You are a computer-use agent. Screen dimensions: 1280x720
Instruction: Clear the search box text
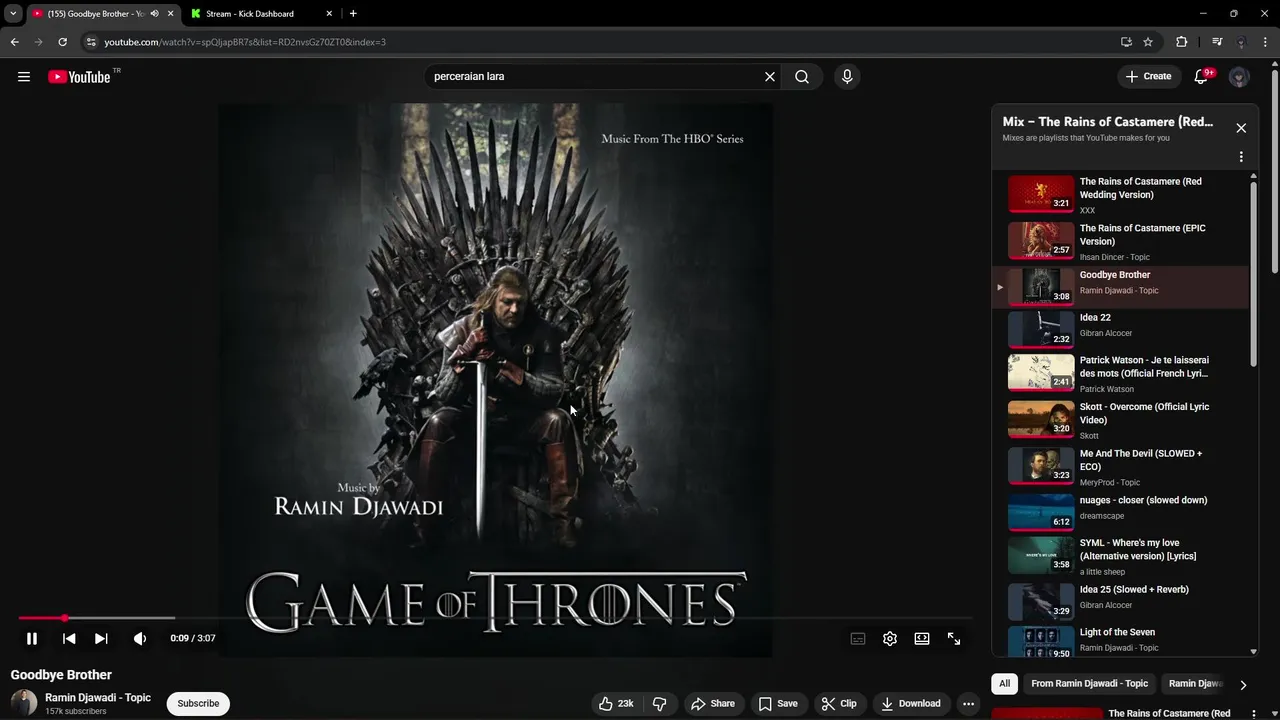pos(770,77)
